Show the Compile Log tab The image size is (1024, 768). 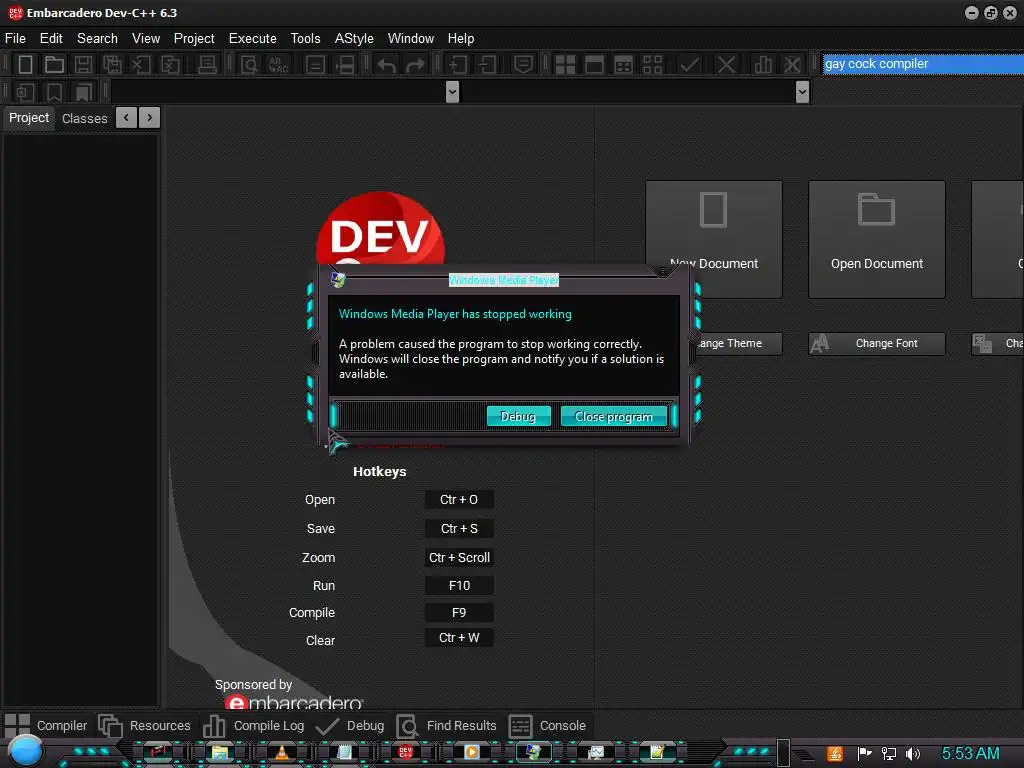coord(253,726)
